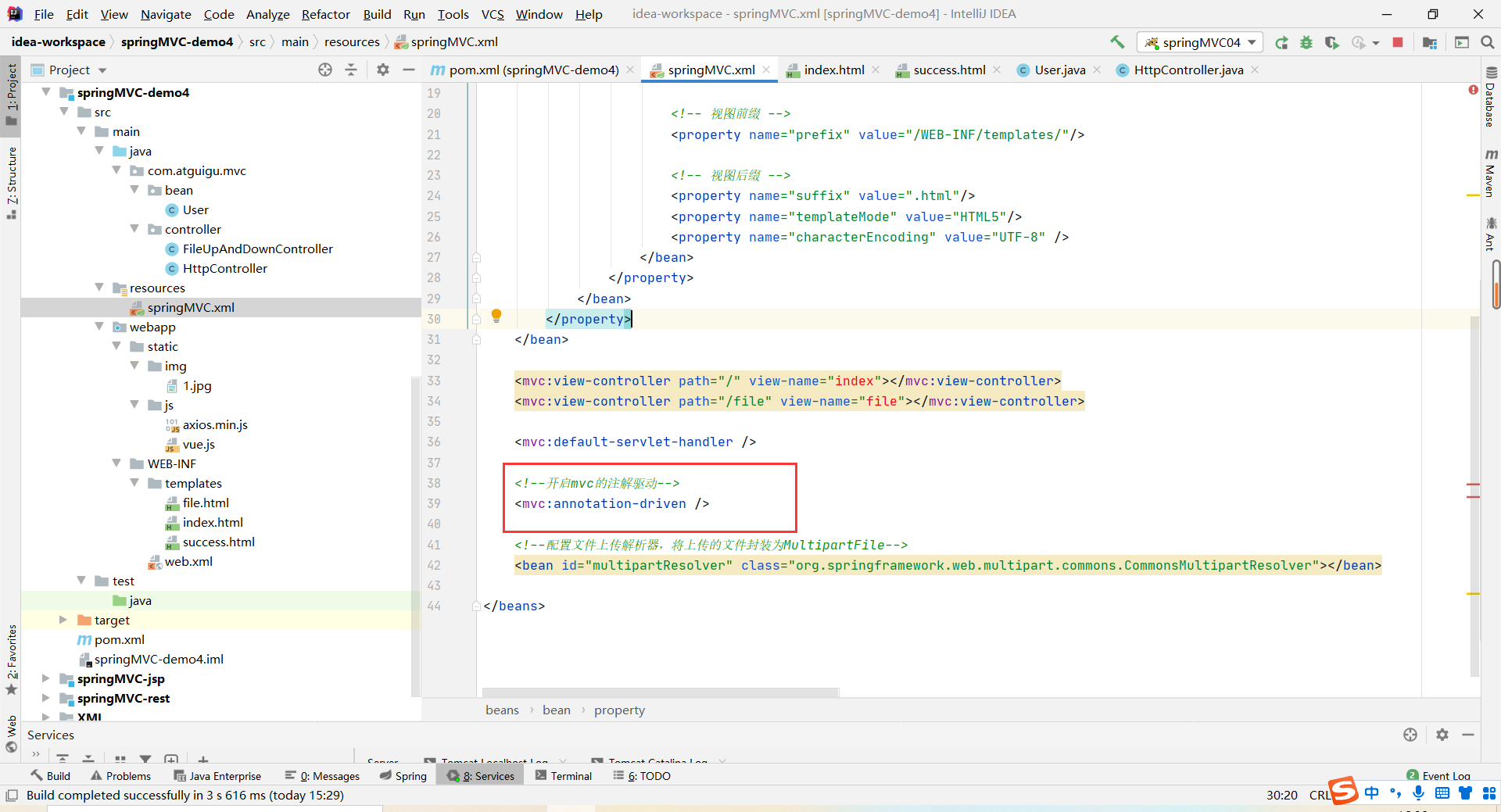Image resolution: width=1501 pixels, height=812 pixels.
Task: Click the Build project hammer icon
Action: pos(1117,42)
